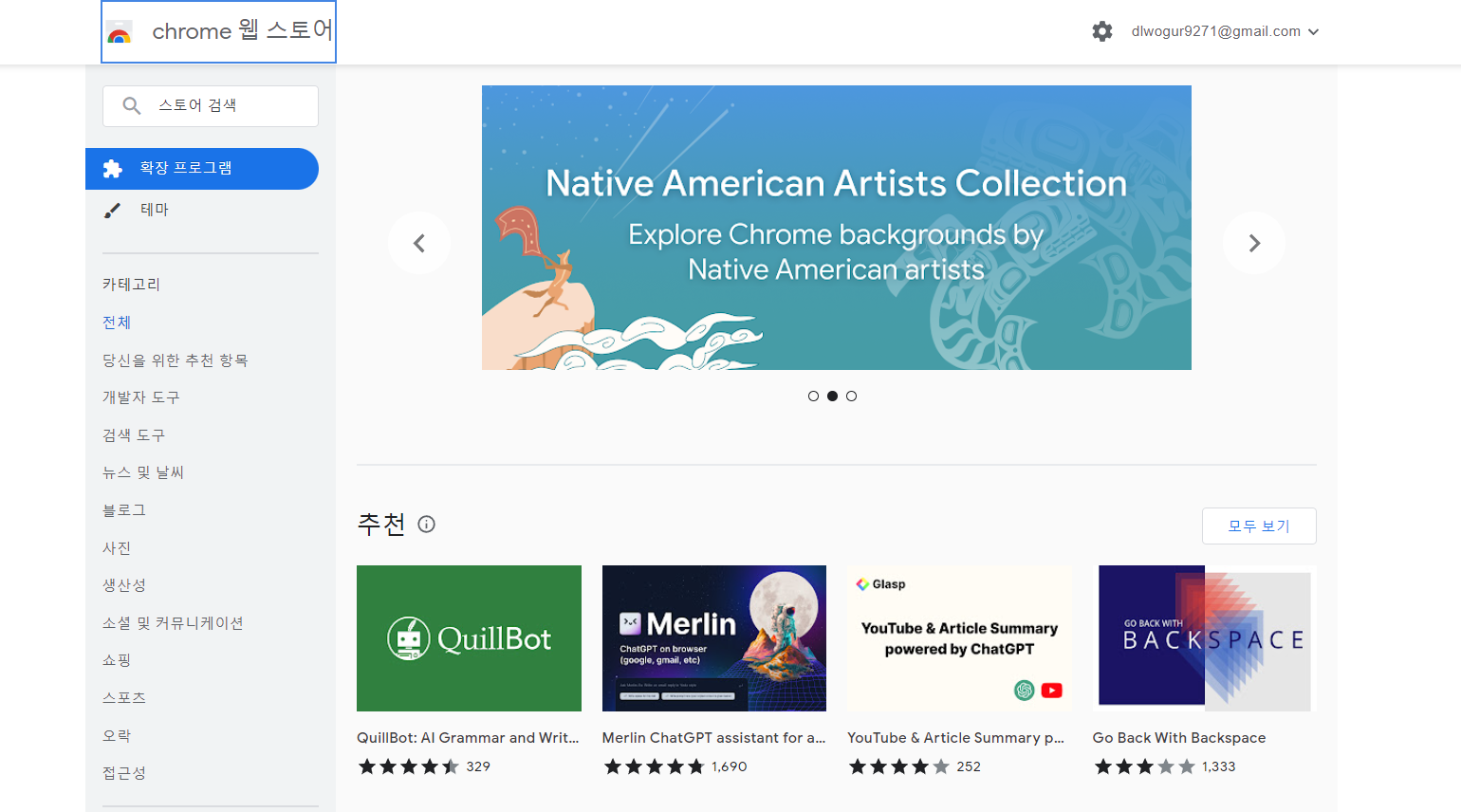This screenshot has width=1461, height=812.
Task: Go to next carousel banner
Action: point(1254,243)
